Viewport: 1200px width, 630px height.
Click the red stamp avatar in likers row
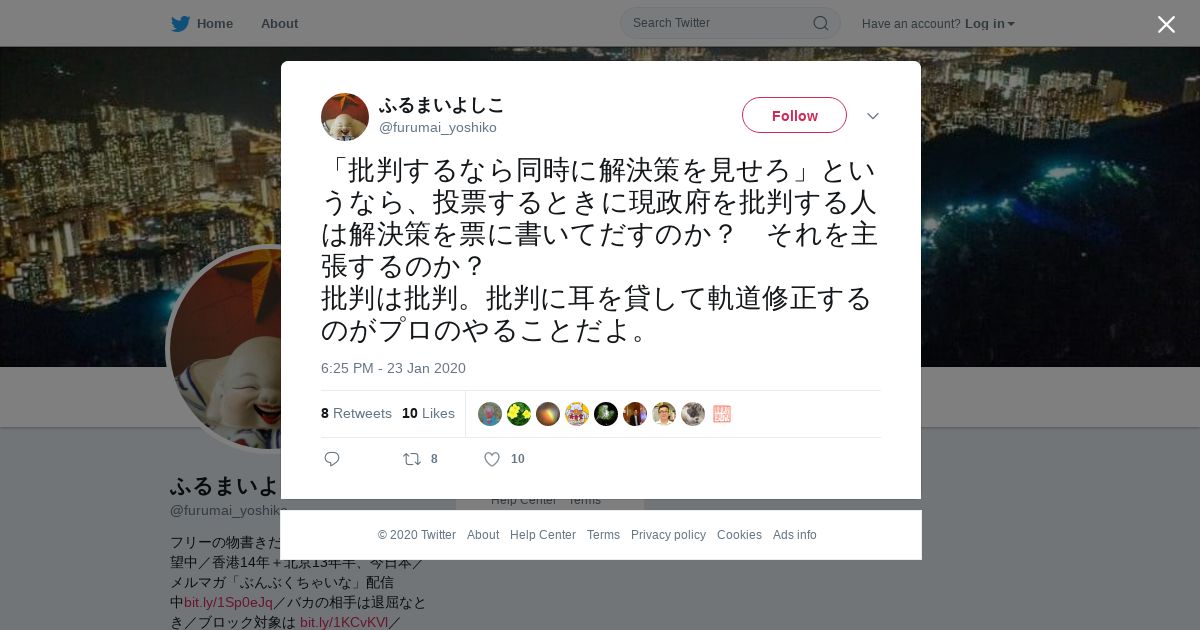722,414
